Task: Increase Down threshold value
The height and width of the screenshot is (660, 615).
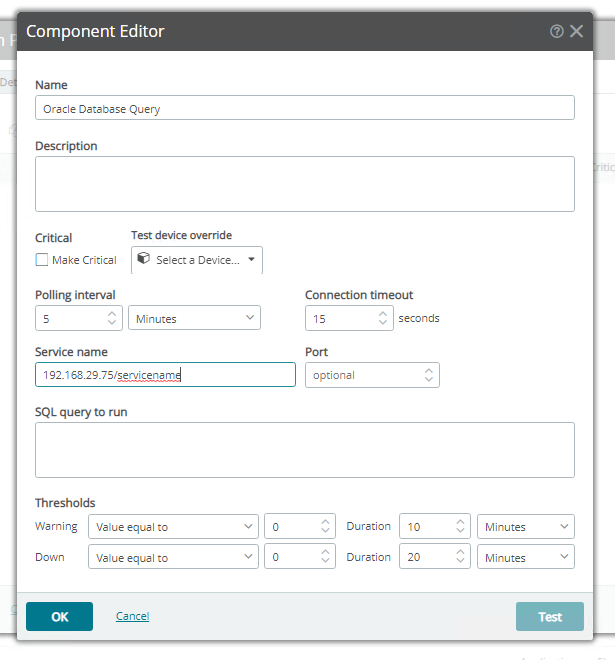Action: tap(325, 553)
